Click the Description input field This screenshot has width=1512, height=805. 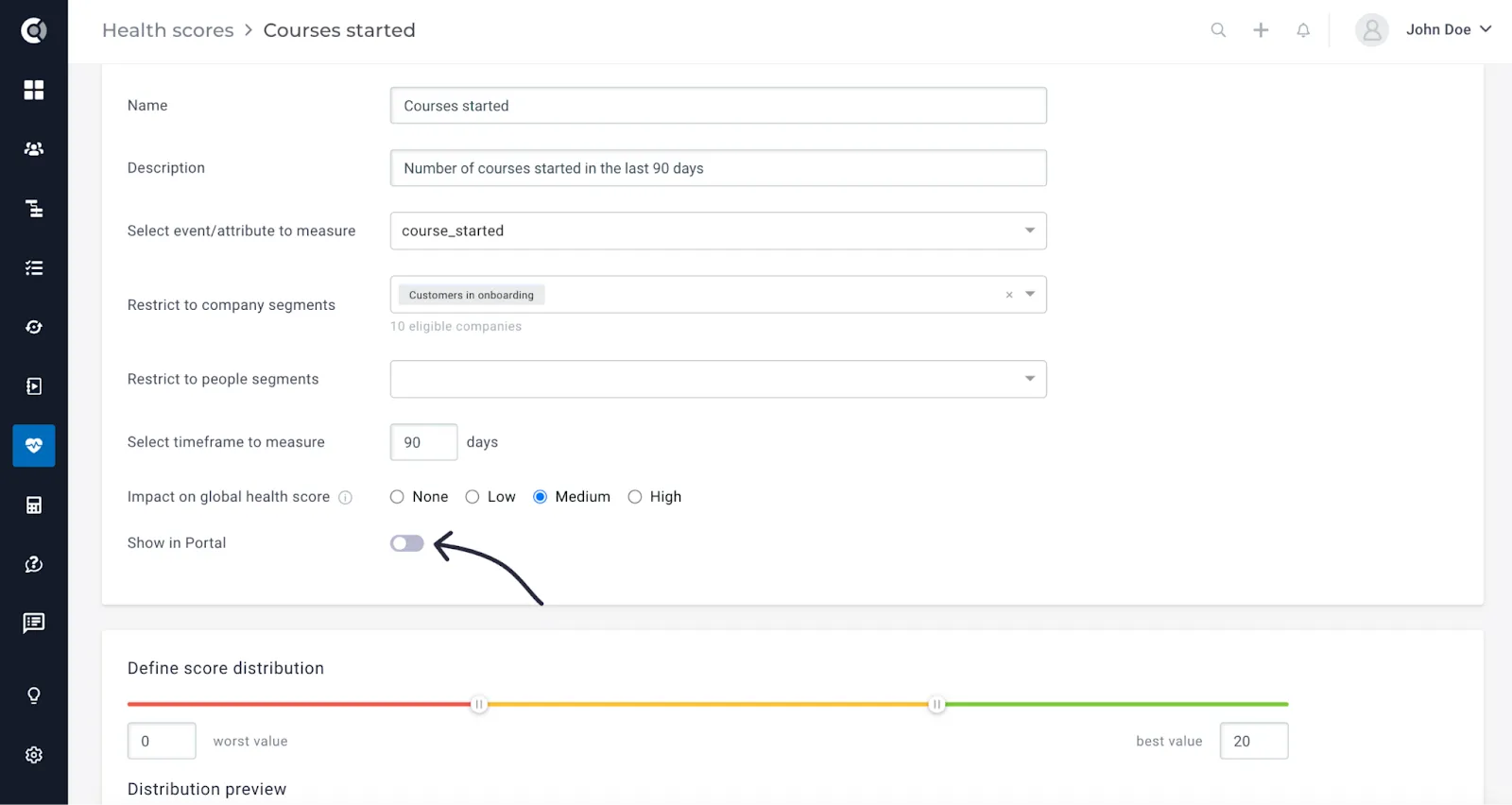tap(718, 168)
